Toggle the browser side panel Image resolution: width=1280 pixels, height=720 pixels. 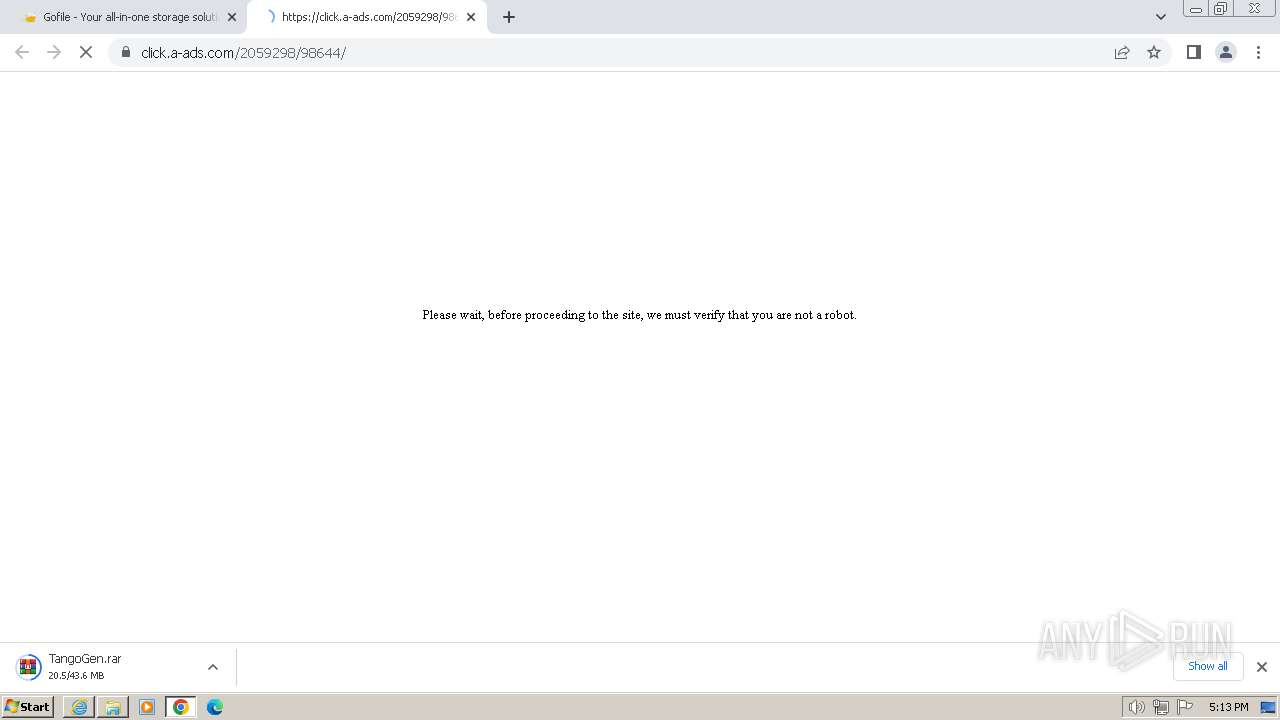(x=1194, y=52)
